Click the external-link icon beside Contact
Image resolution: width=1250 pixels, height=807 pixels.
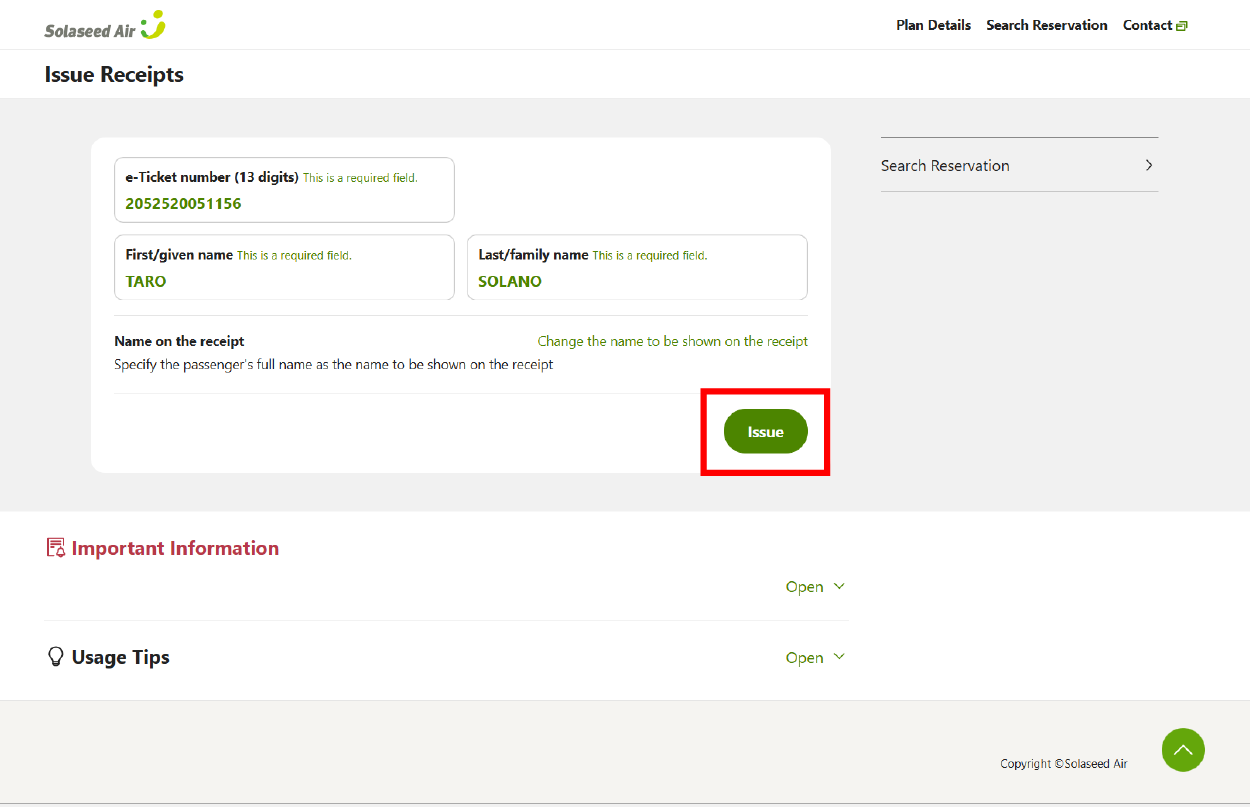point(1182,26)
